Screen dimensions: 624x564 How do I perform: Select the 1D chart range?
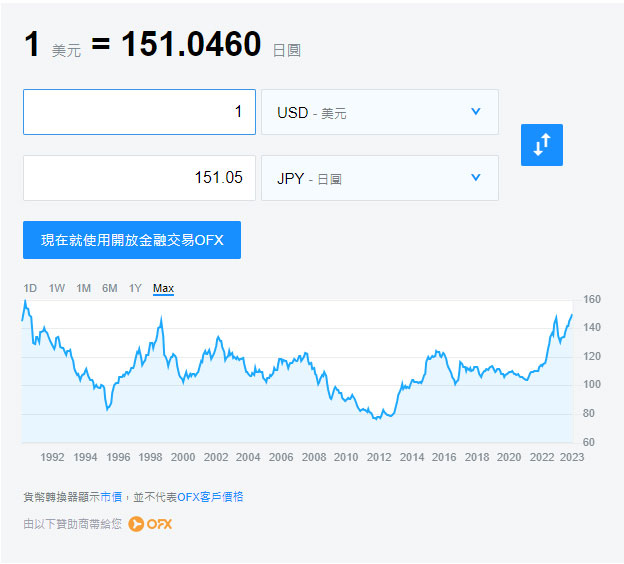(30, 288)
